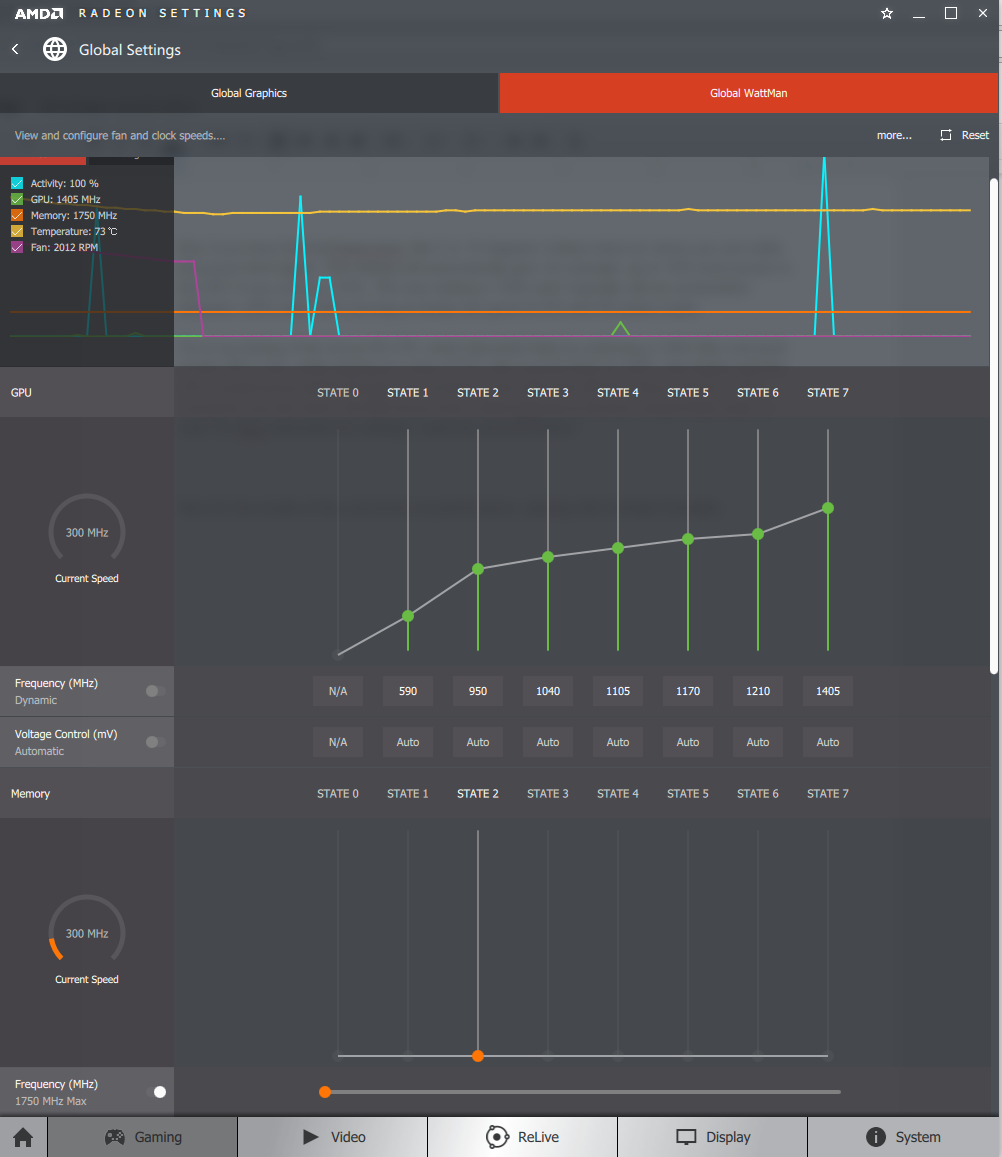Click GPU State 7 frequency field 1405

pos(828,691)
